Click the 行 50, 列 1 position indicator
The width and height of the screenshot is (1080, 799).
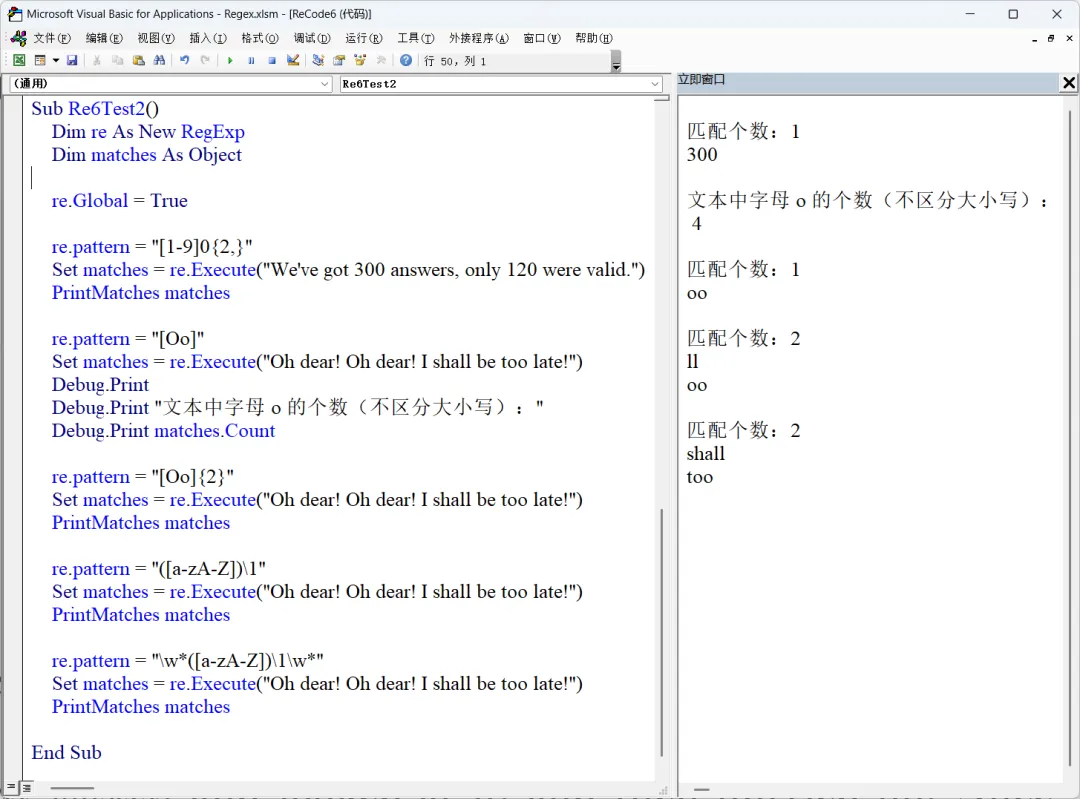tap(455, 61)
